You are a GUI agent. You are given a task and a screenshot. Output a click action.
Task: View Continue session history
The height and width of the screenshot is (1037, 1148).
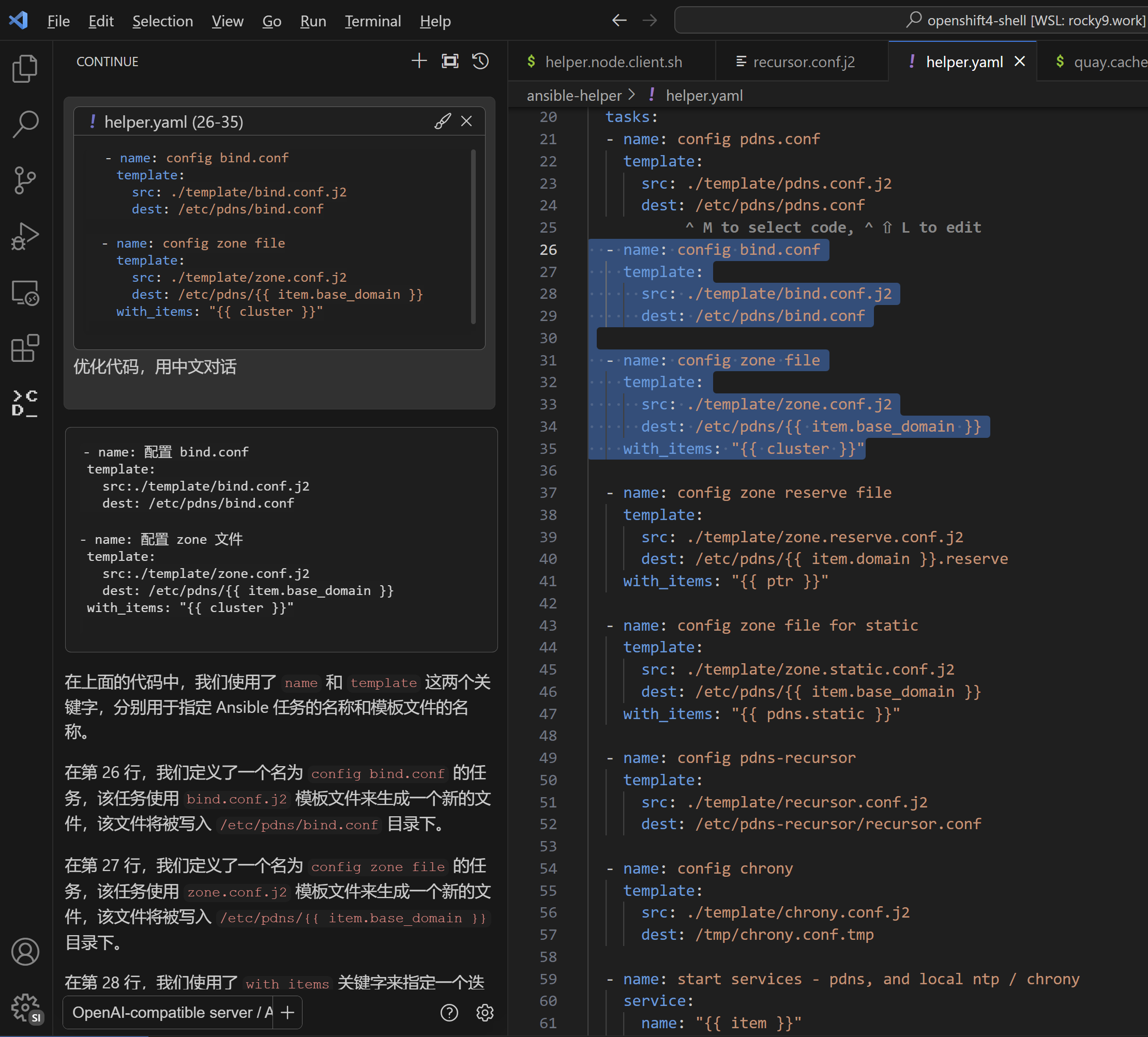click(x=480, y=61)
